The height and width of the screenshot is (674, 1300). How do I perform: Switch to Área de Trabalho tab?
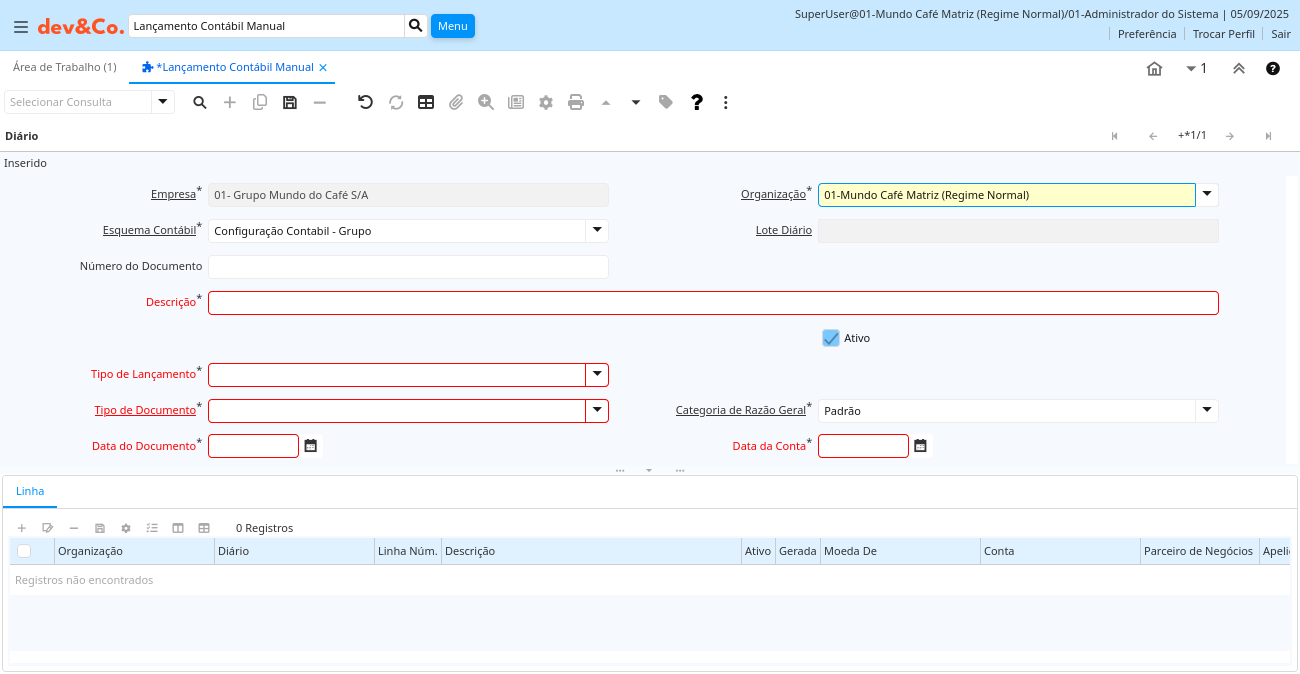pos(64,67)
